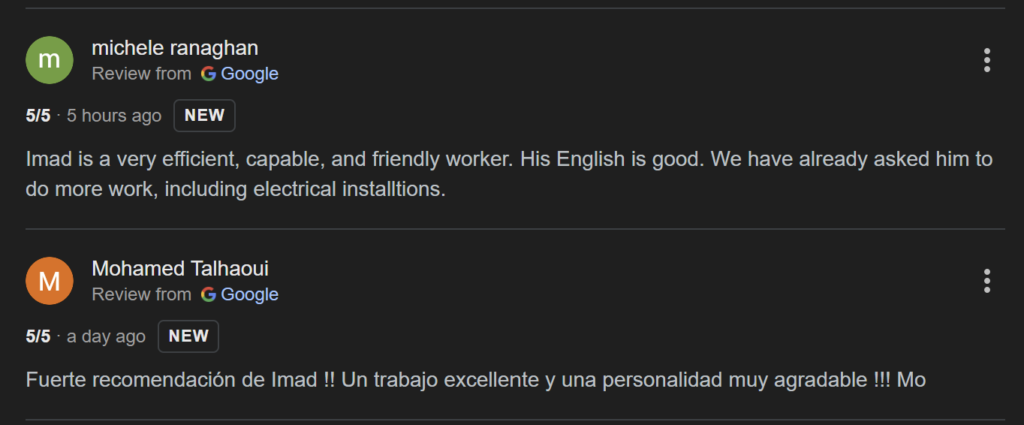This screenshot has height=425, width=1024.
Task: Click Mohamed Talhaoui's orange avatar icon
Action: (x=49, y=282)
